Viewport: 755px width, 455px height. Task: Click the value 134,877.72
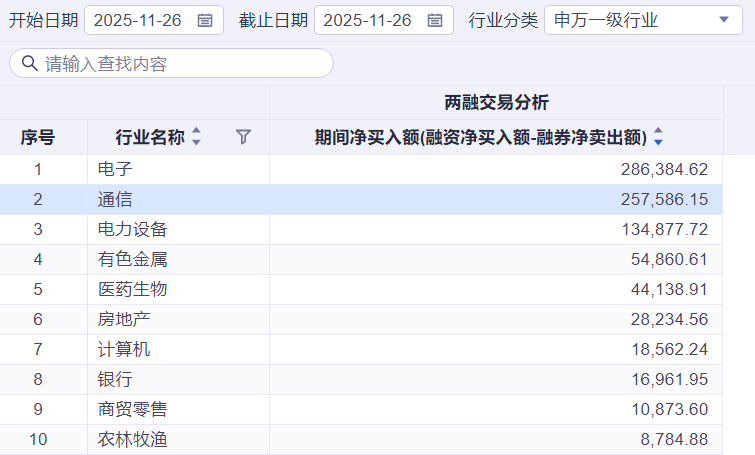point(664,229)
